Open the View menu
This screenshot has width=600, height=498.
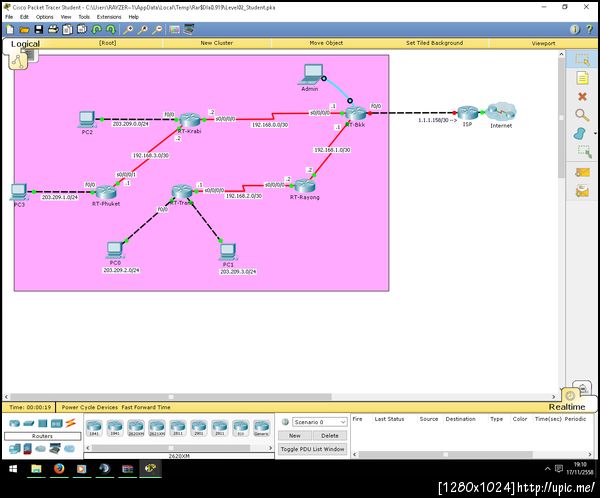click(66, 17)
